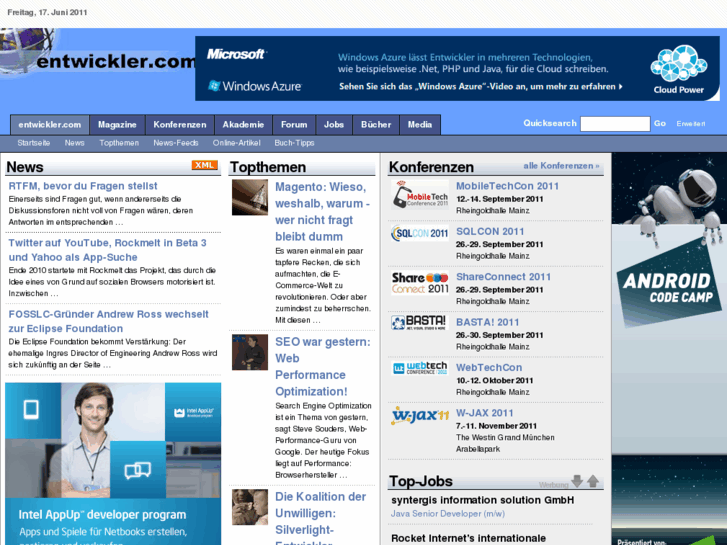Image resolution: width=727 pixels, height=545 pixels.
Task: Focus the Quicksearch input field
Action: (615, 124)
